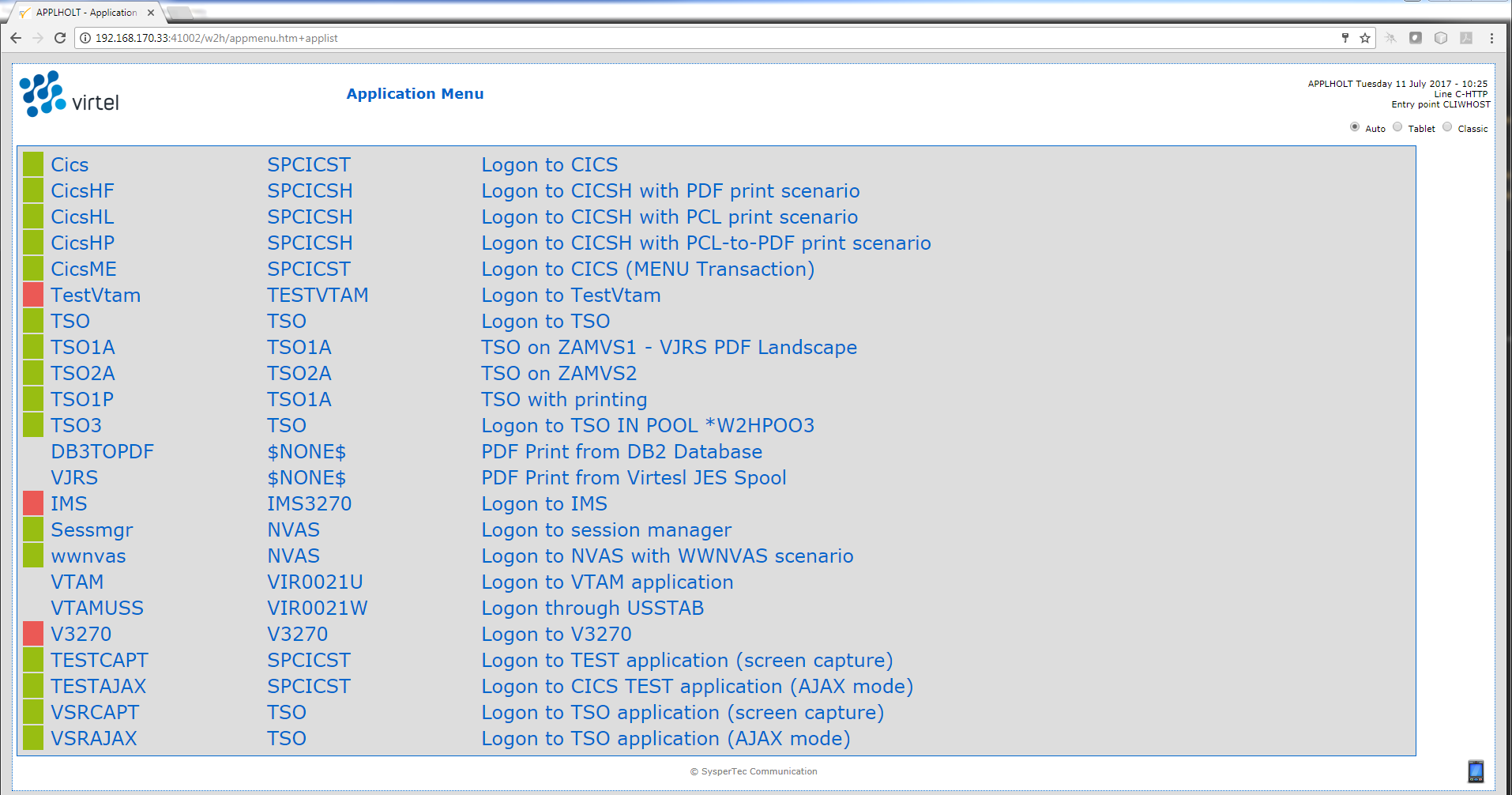Open the TESTAJAX application link

point(99,686)
